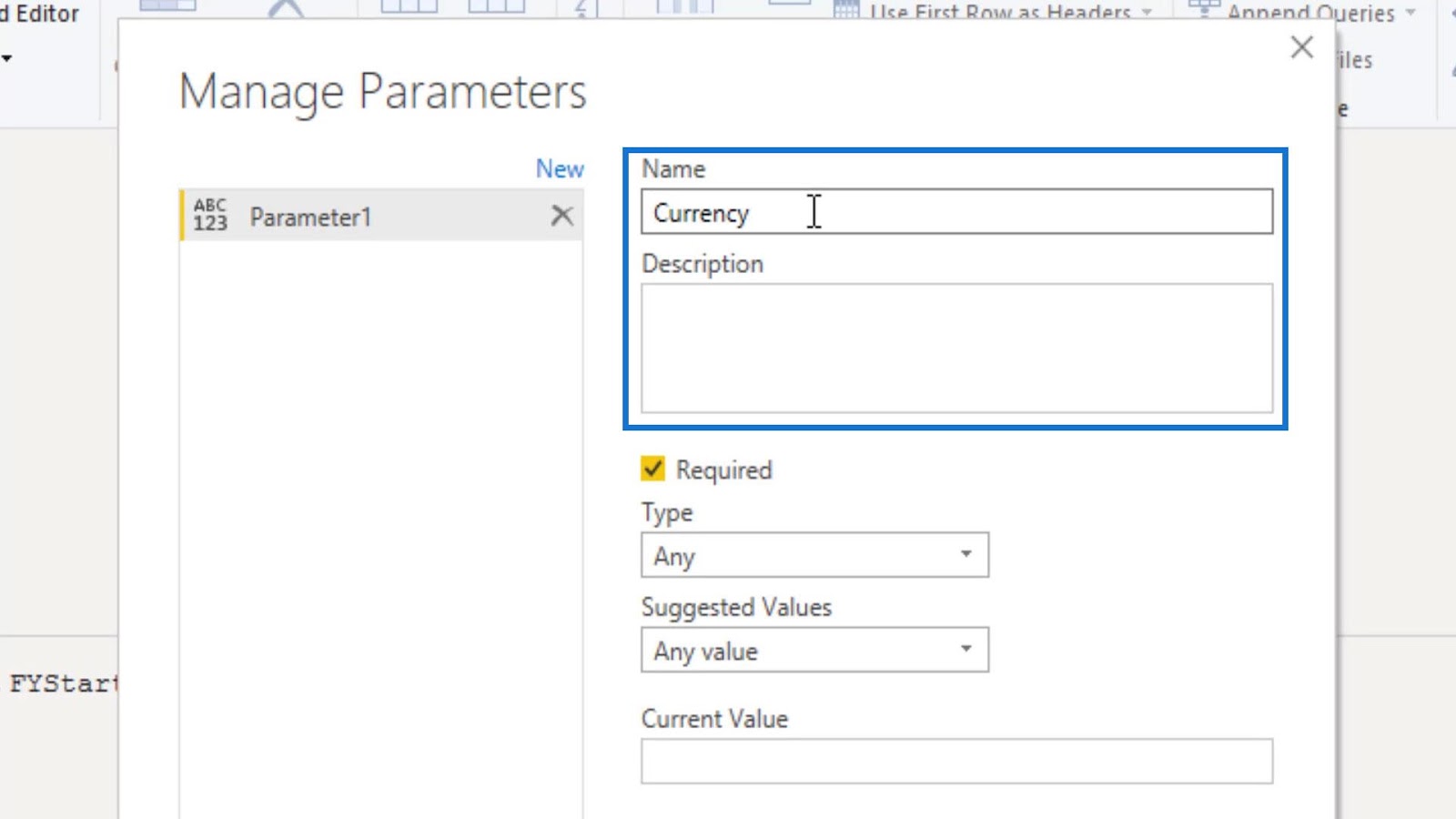Expand the Suggested Values dropdown
The height and width of the screenshot is (819, 1456).
[x=814, y=651]
